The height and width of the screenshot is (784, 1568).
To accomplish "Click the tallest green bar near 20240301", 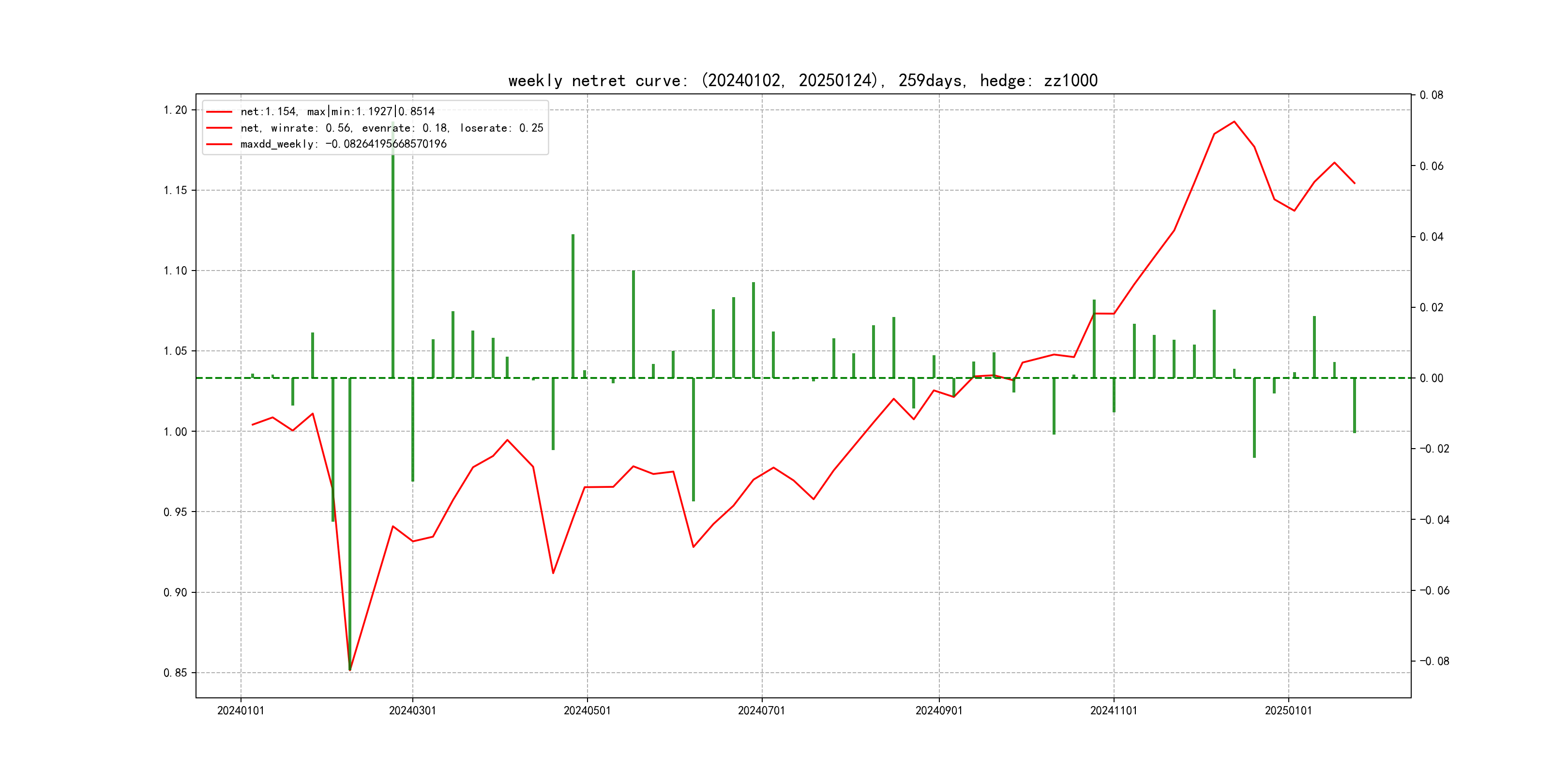I will [x=392, y=256].
